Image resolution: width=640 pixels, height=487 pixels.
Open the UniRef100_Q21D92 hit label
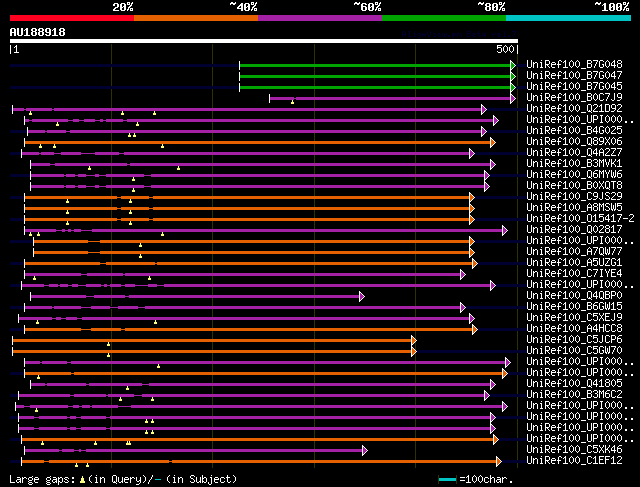574,109
